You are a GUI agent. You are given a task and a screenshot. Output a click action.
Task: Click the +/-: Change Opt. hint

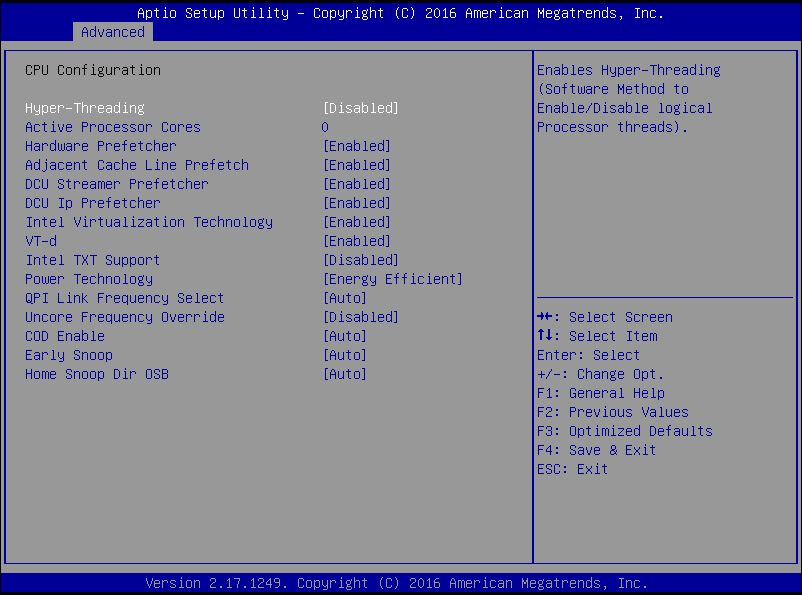pyautogui.click(x=600, y=374)
